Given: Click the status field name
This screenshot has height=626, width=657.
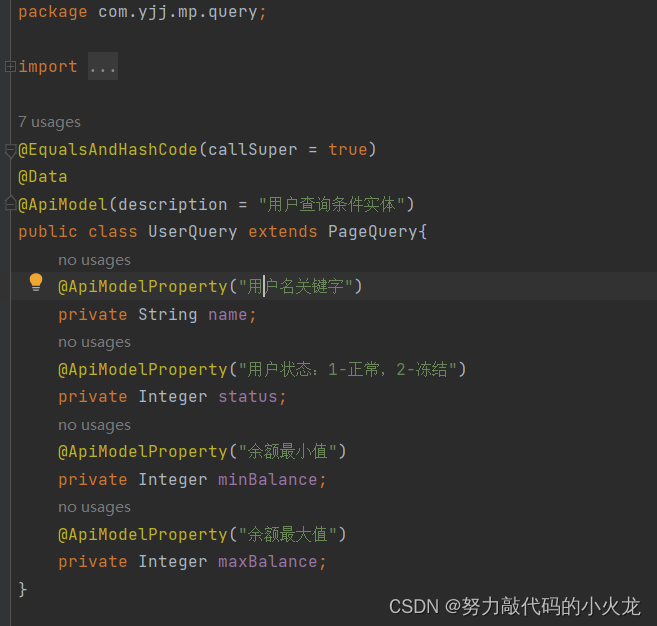Looking at the screenshot, I should (250, 397).
